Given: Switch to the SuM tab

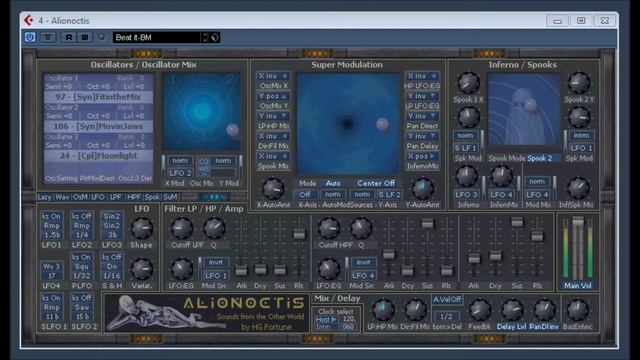Looking at the screenshot, I should [x=170, y=197].
